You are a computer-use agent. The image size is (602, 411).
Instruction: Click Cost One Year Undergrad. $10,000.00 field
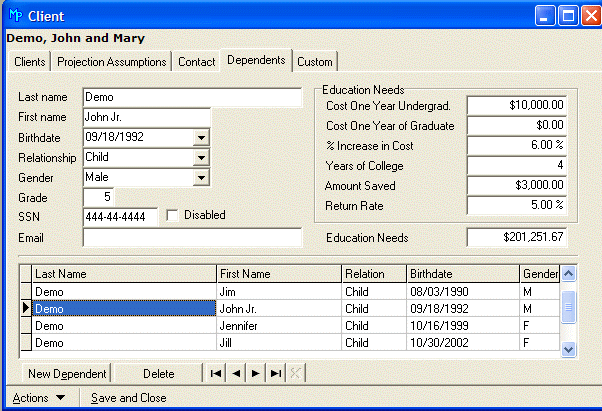(517, 105)
